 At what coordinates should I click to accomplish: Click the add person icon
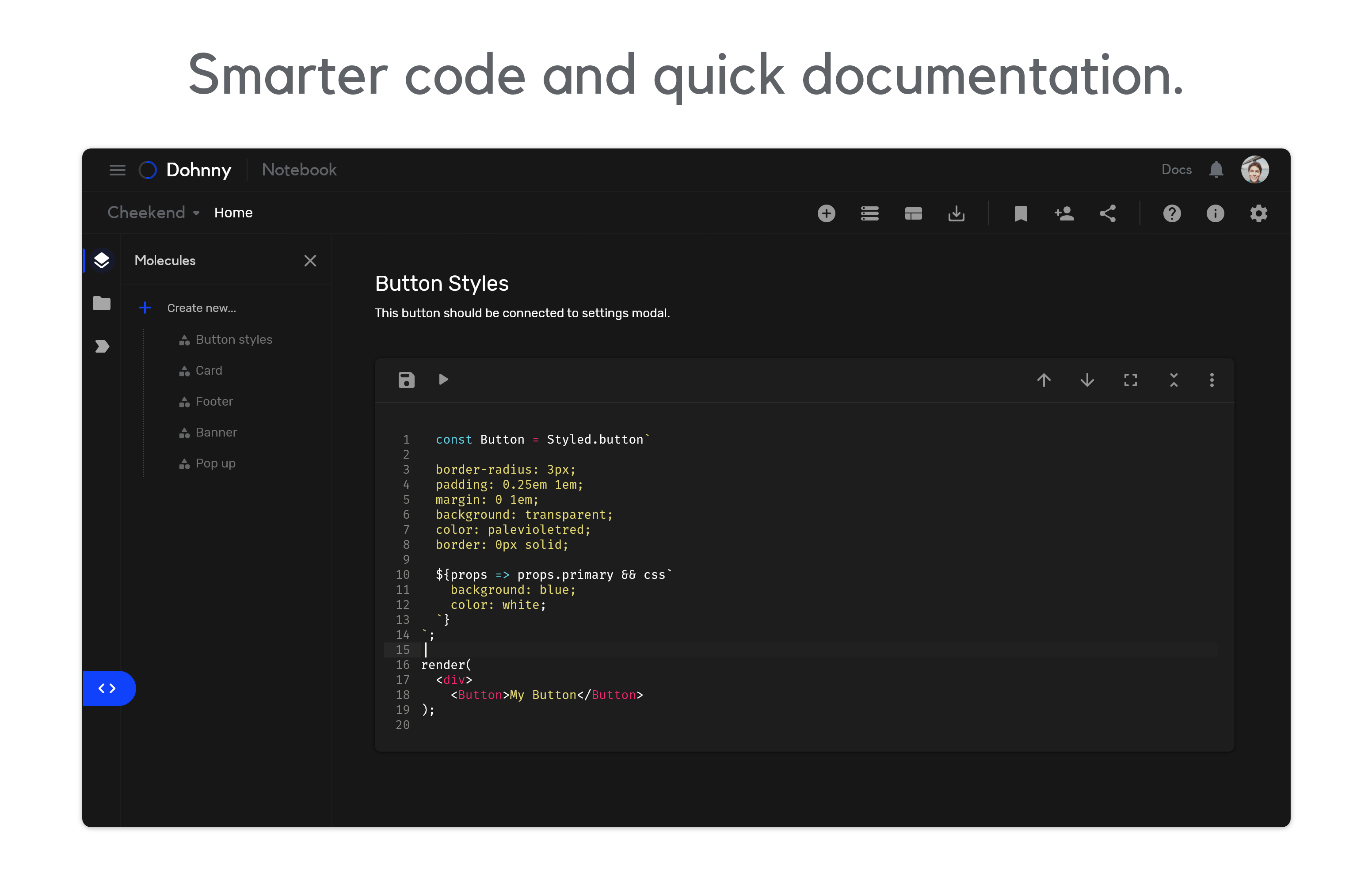[1064, 214]
